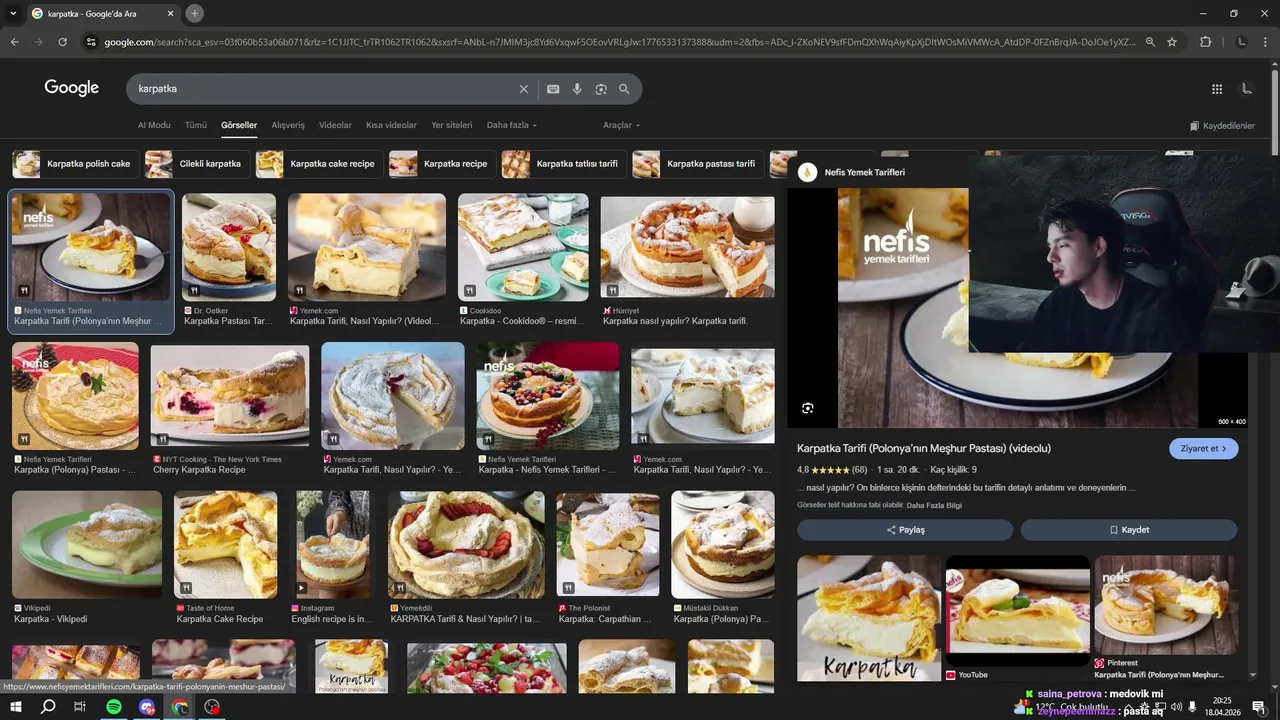The height and width of the screenshot is (720, 1280).
Task: Switch to Chrome in the taskbar
Action: pos(180,707)
